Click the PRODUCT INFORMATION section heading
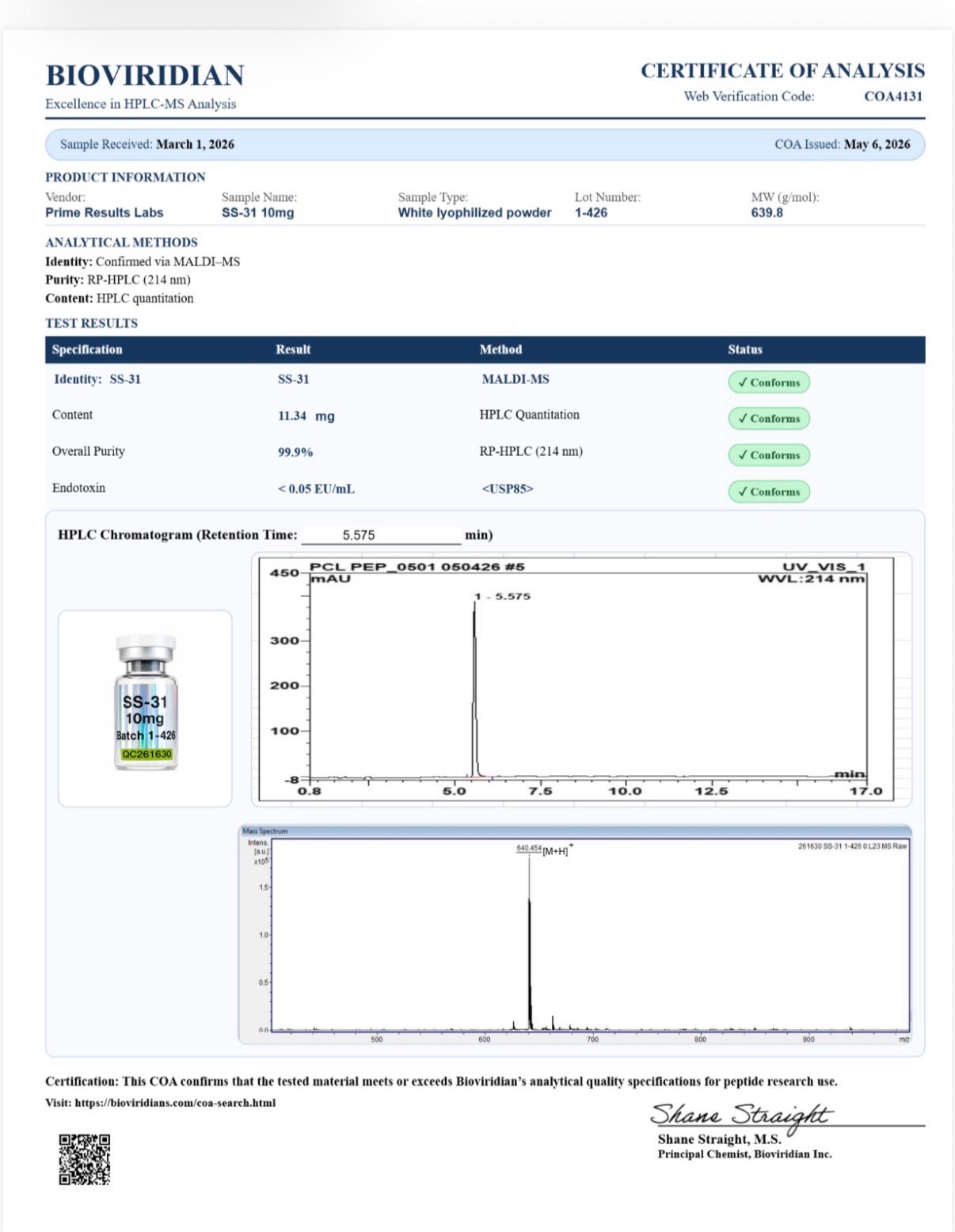The height and width of the screenshot is (1232, 955). [125, 177]
